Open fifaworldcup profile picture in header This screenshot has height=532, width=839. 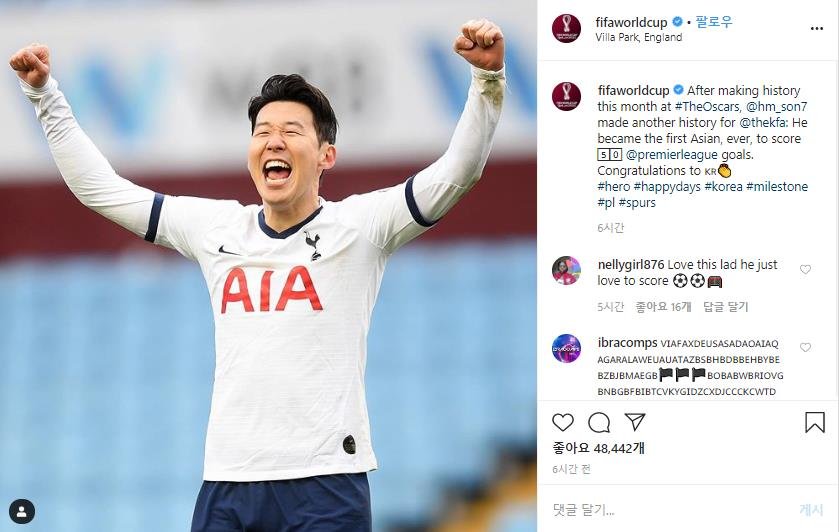(x=566, y=28)
